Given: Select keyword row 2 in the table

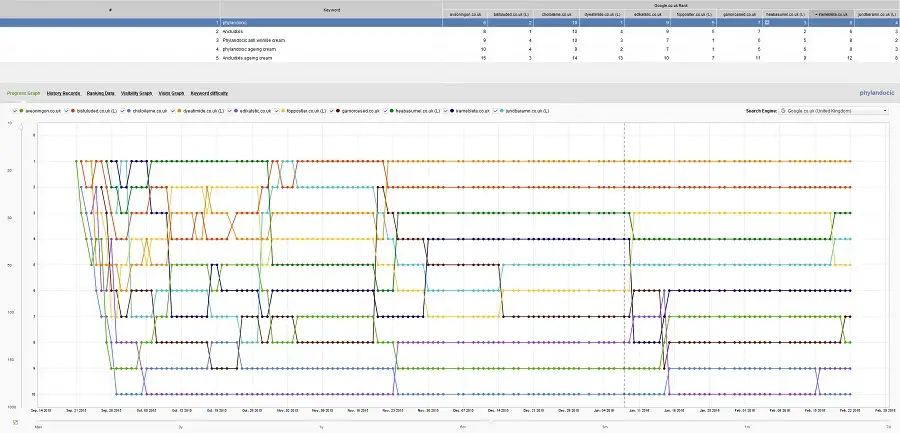Looking at the screenshot, I should [450, 32].
